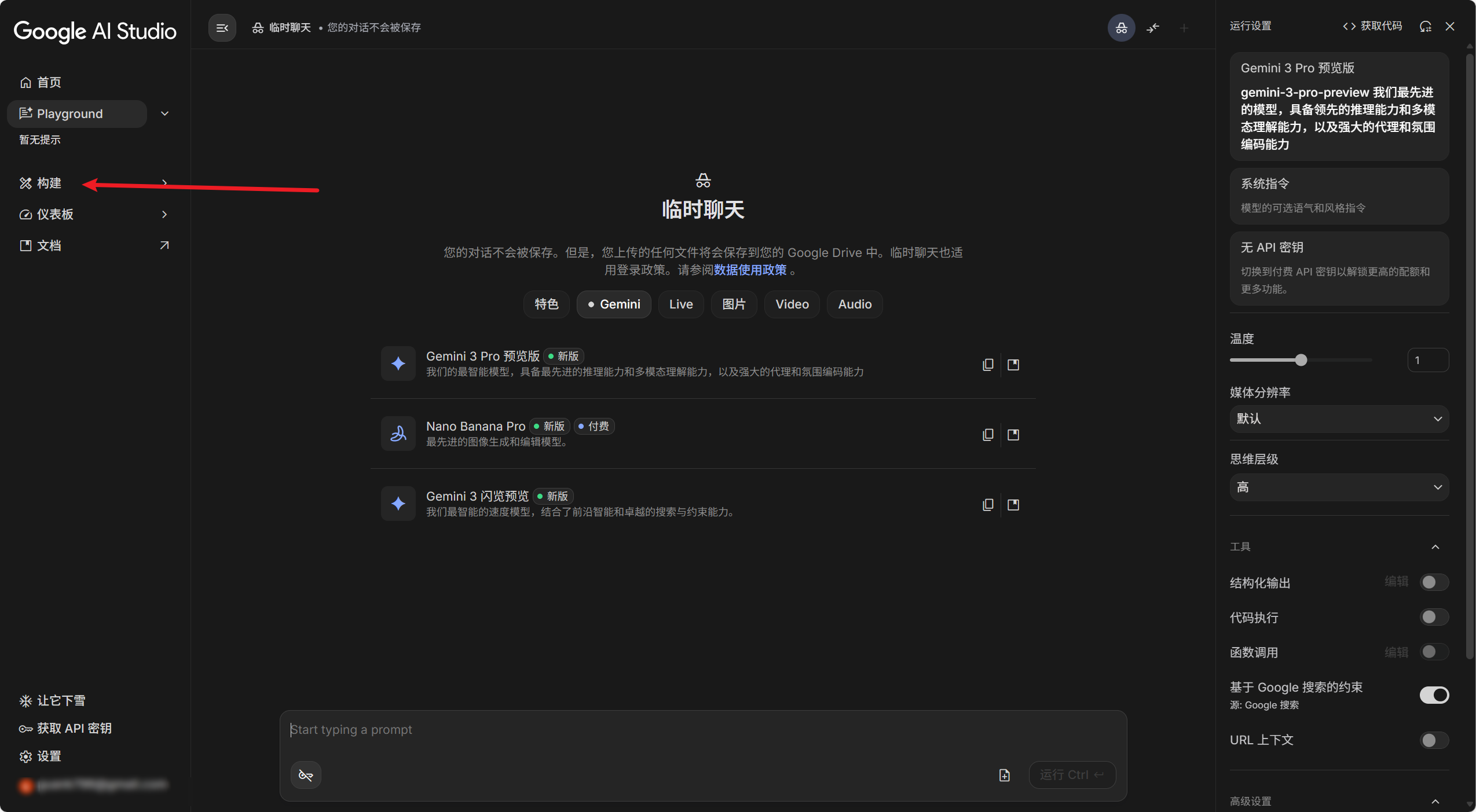Open the 构建 section in the sidebar
Screen dimensions: 1476x812
pos(49,183)
